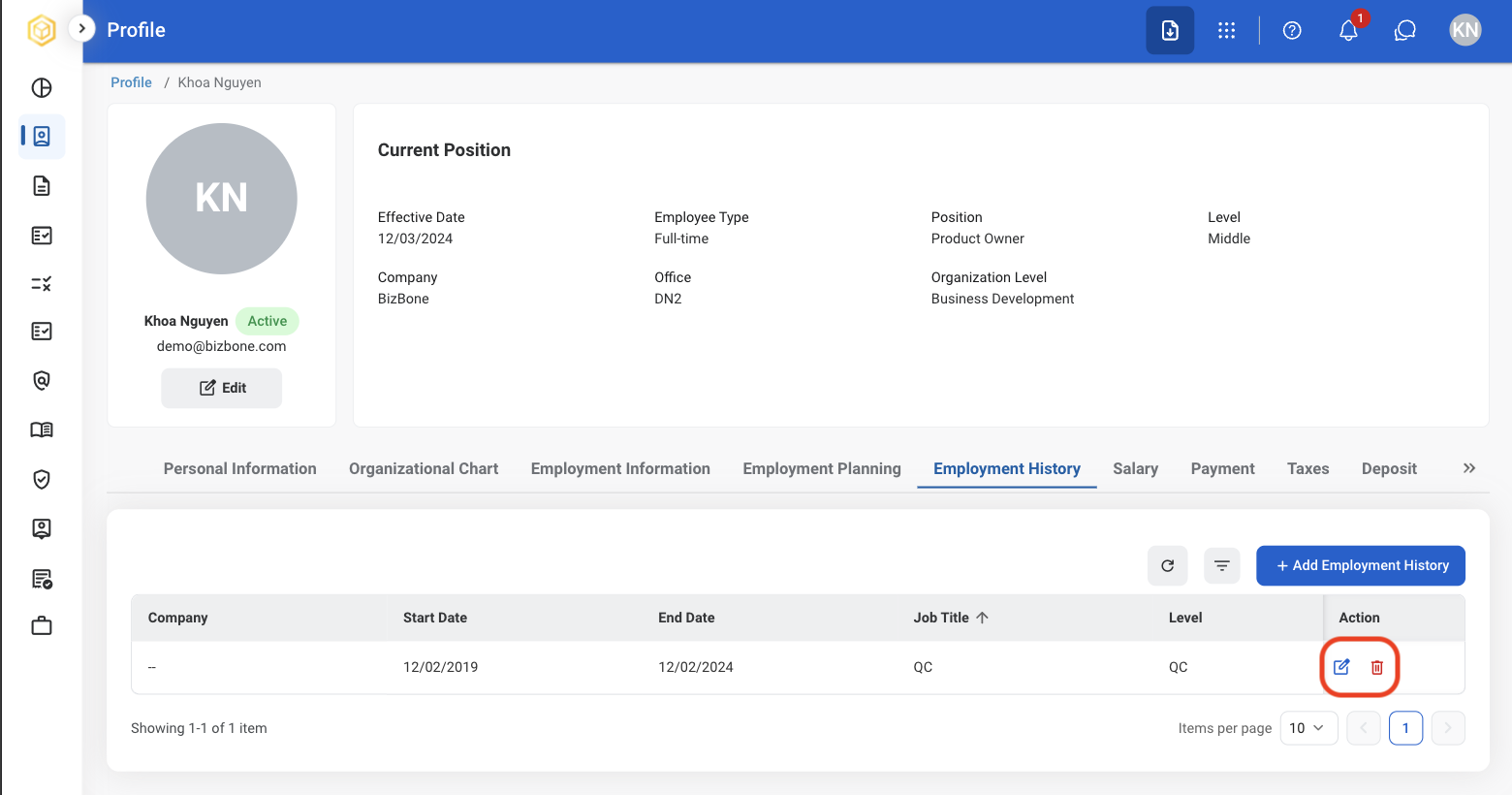
Task: Open the chat messages icon
Action: 1405,31
